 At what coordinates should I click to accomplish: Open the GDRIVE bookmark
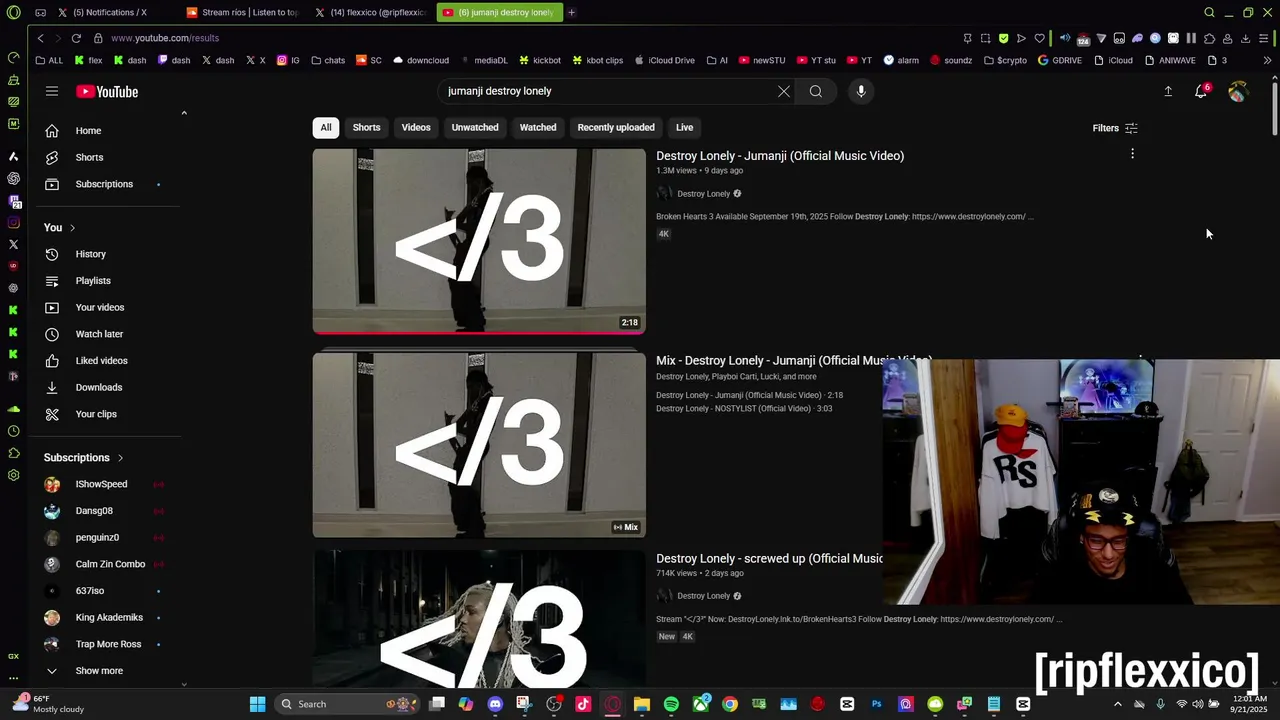click(x=1060, y=60)
